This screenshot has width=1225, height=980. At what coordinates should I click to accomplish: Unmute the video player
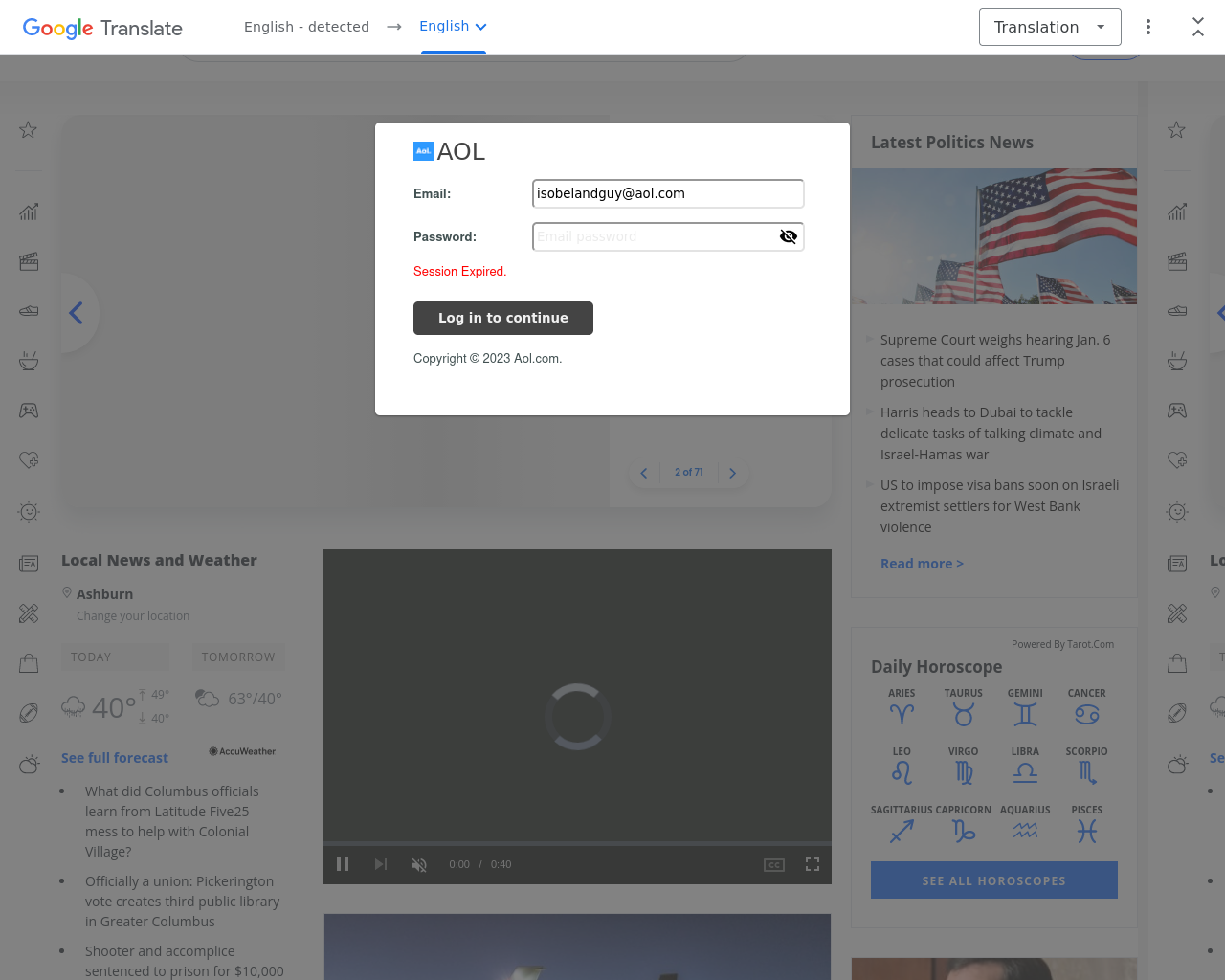(419, 864)
